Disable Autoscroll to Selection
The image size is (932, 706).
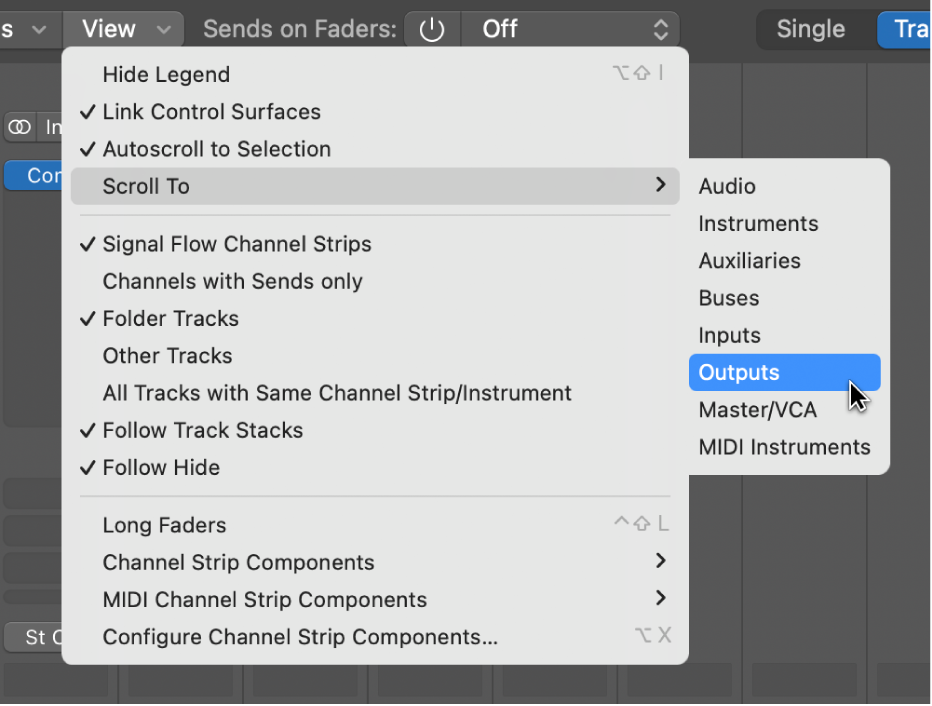(x=217, y=149)
